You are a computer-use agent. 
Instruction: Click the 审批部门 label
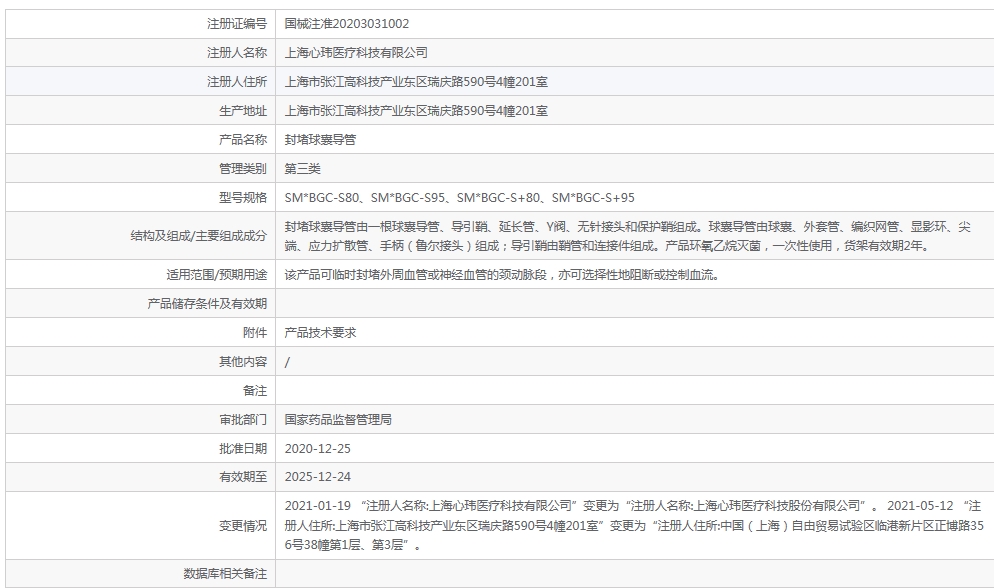tap(243, 419)
